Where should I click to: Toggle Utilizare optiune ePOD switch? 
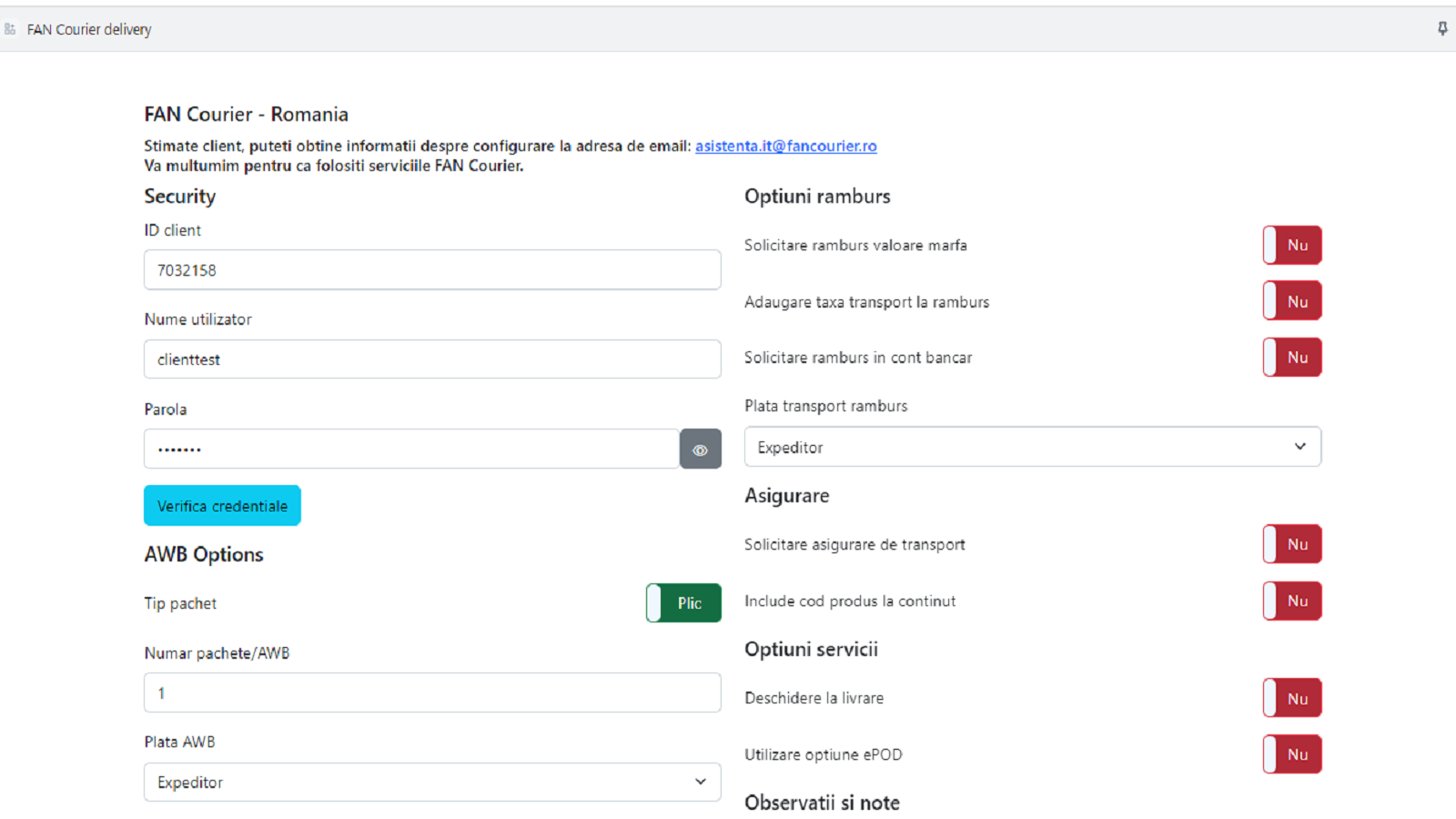(x=1292, y=754)
